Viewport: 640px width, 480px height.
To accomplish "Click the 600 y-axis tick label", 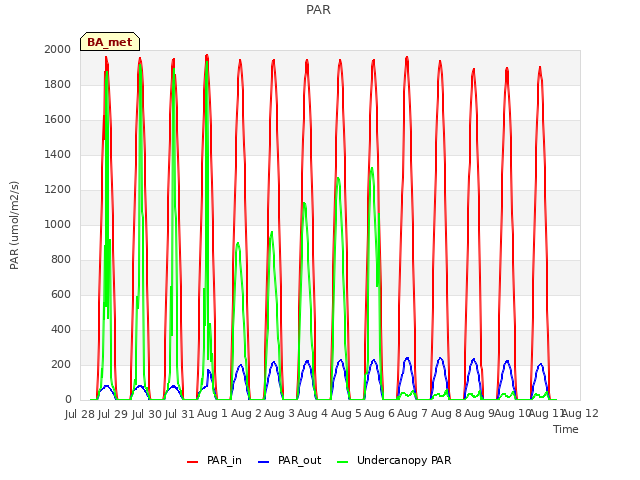I will [x=61, y=295].
